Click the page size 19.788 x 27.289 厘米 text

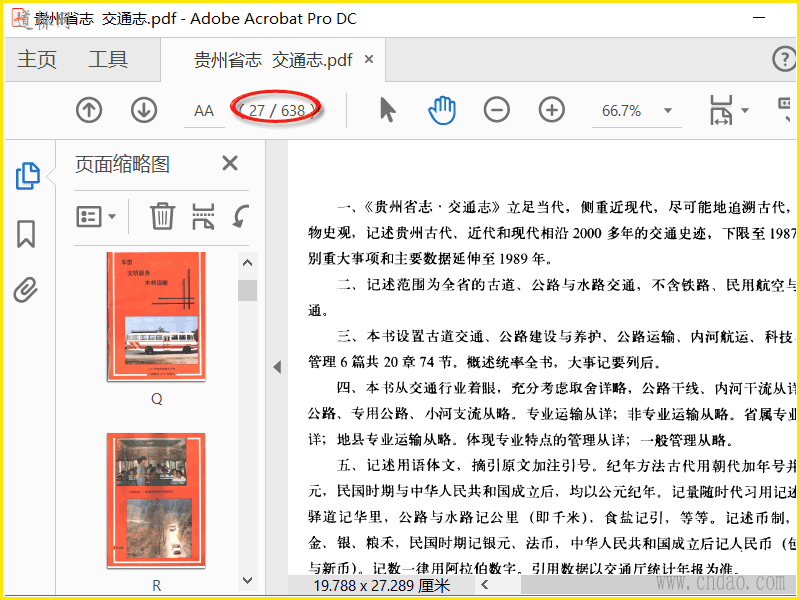[x=382, y=585]
